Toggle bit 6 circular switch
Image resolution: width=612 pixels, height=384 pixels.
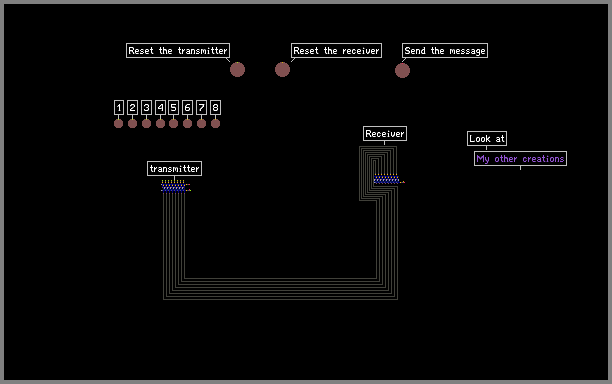[188, 124]
